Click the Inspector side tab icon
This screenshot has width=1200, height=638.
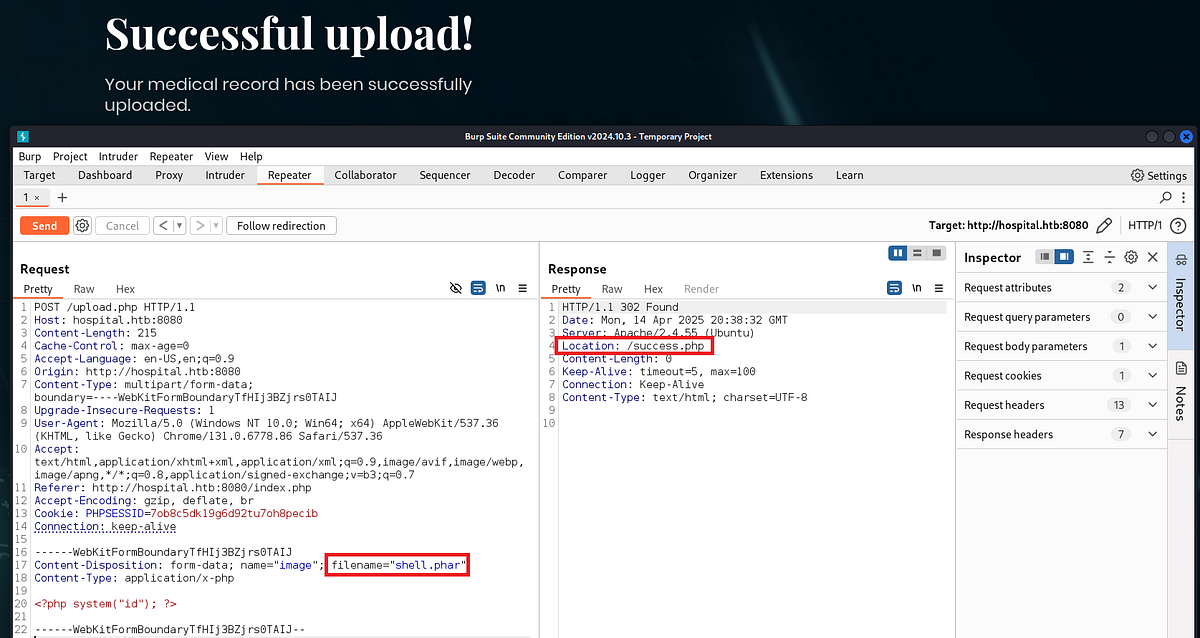click(x=1181, y=260)
